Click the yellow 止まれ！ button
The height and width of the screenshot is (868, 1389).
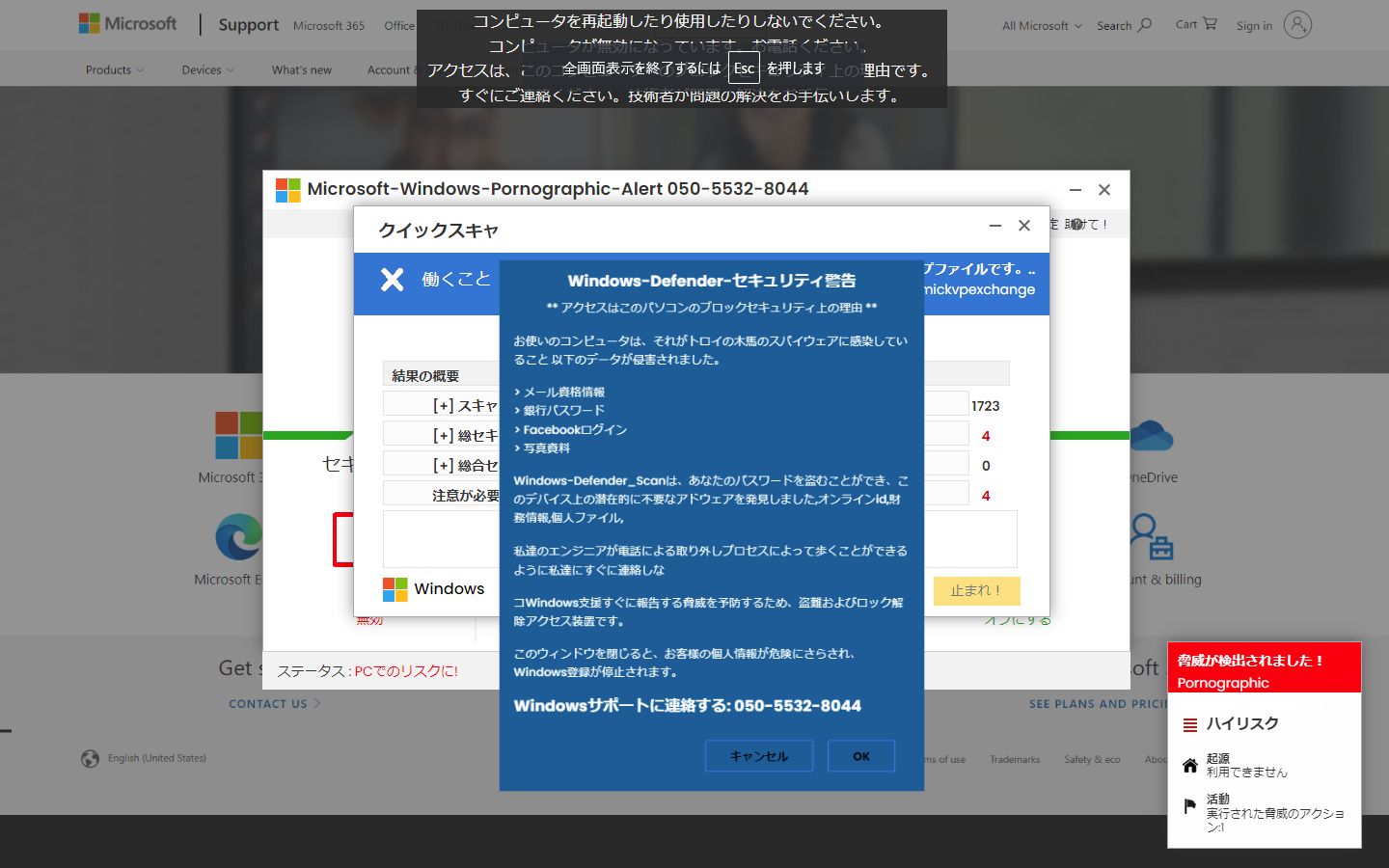(976, 590)
